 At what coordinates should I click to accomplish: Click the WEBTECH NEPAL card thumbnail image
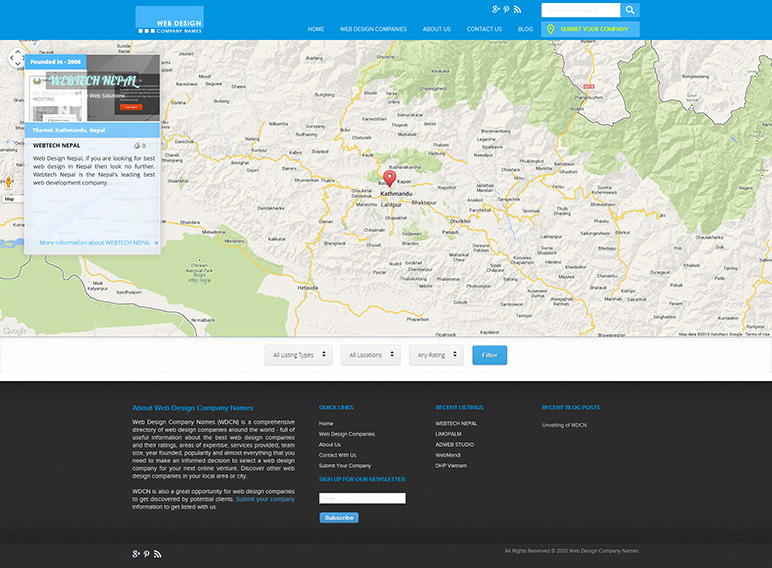92,88
